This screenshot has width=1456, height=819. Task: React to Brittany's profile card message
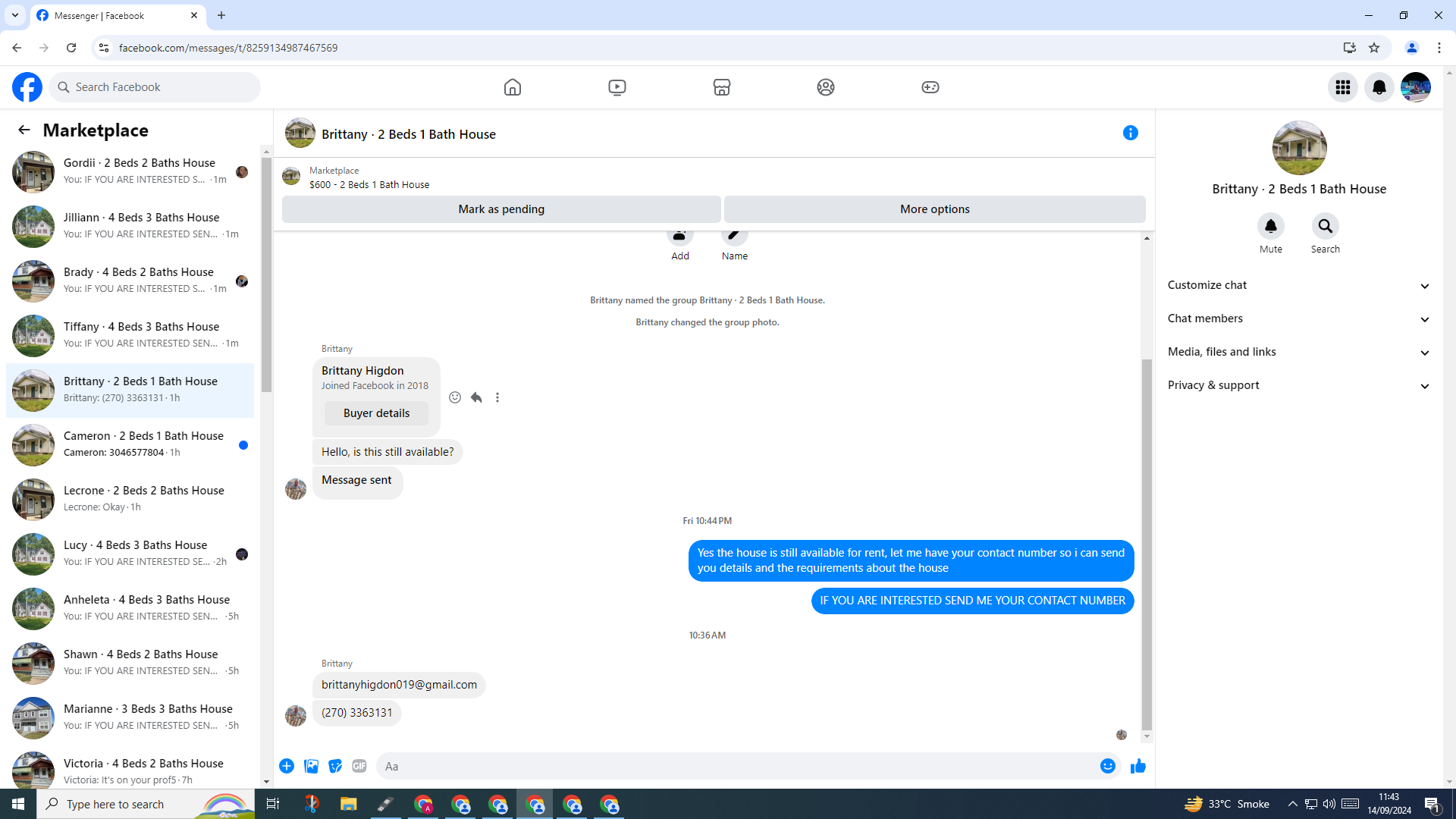455,397
